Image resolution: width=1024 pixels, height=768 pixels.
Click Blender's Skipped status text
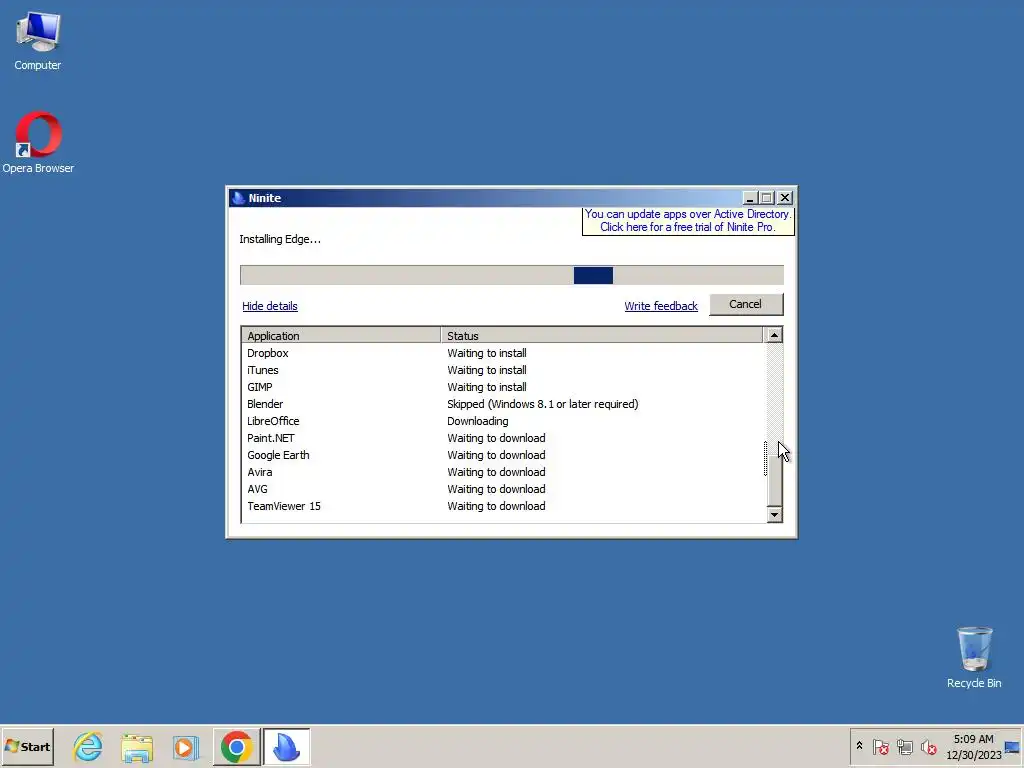pos(543,404)
